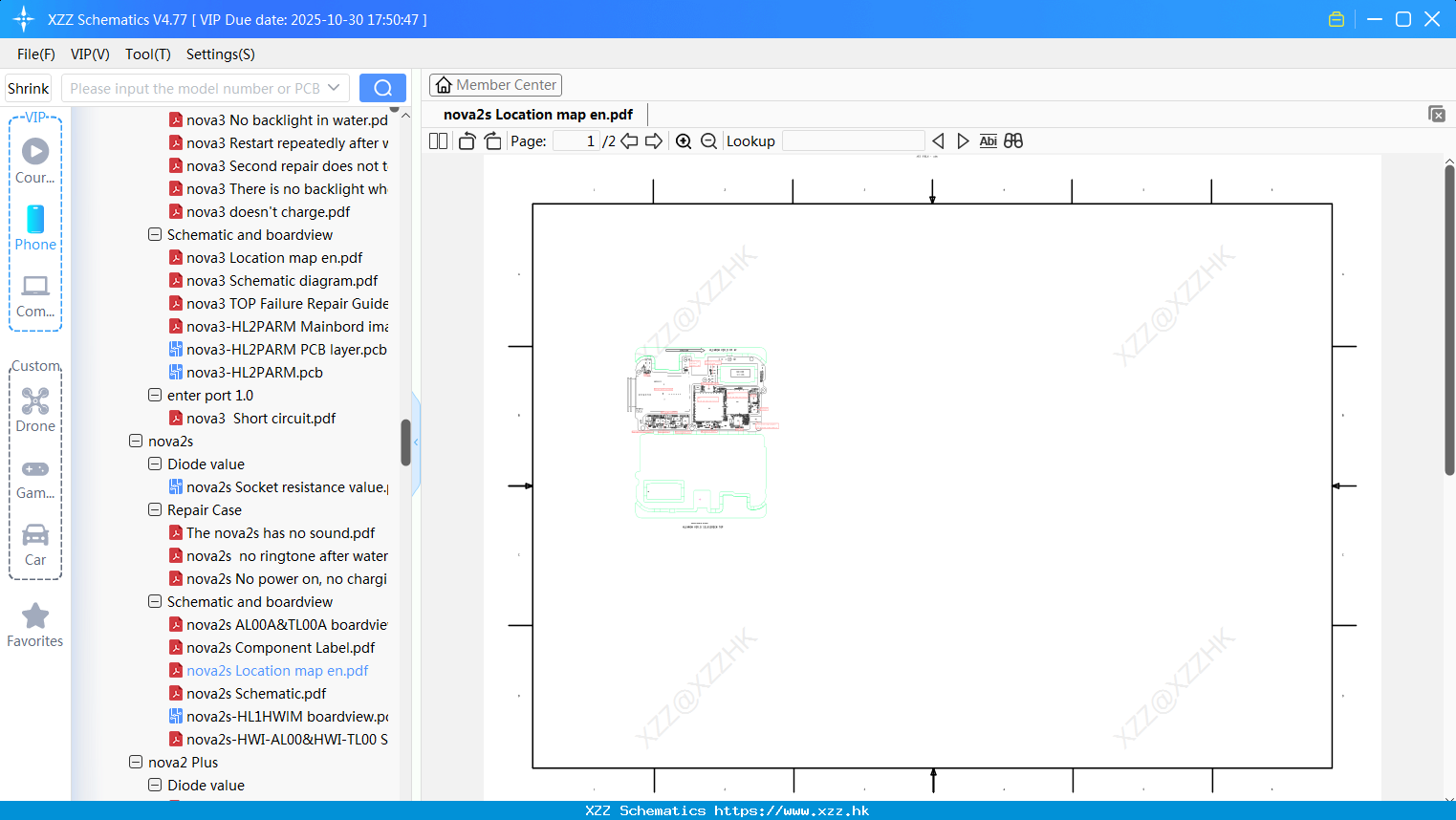Collapse nova2s Repair Case folder

pyautogui.click(x=155, y=510)
